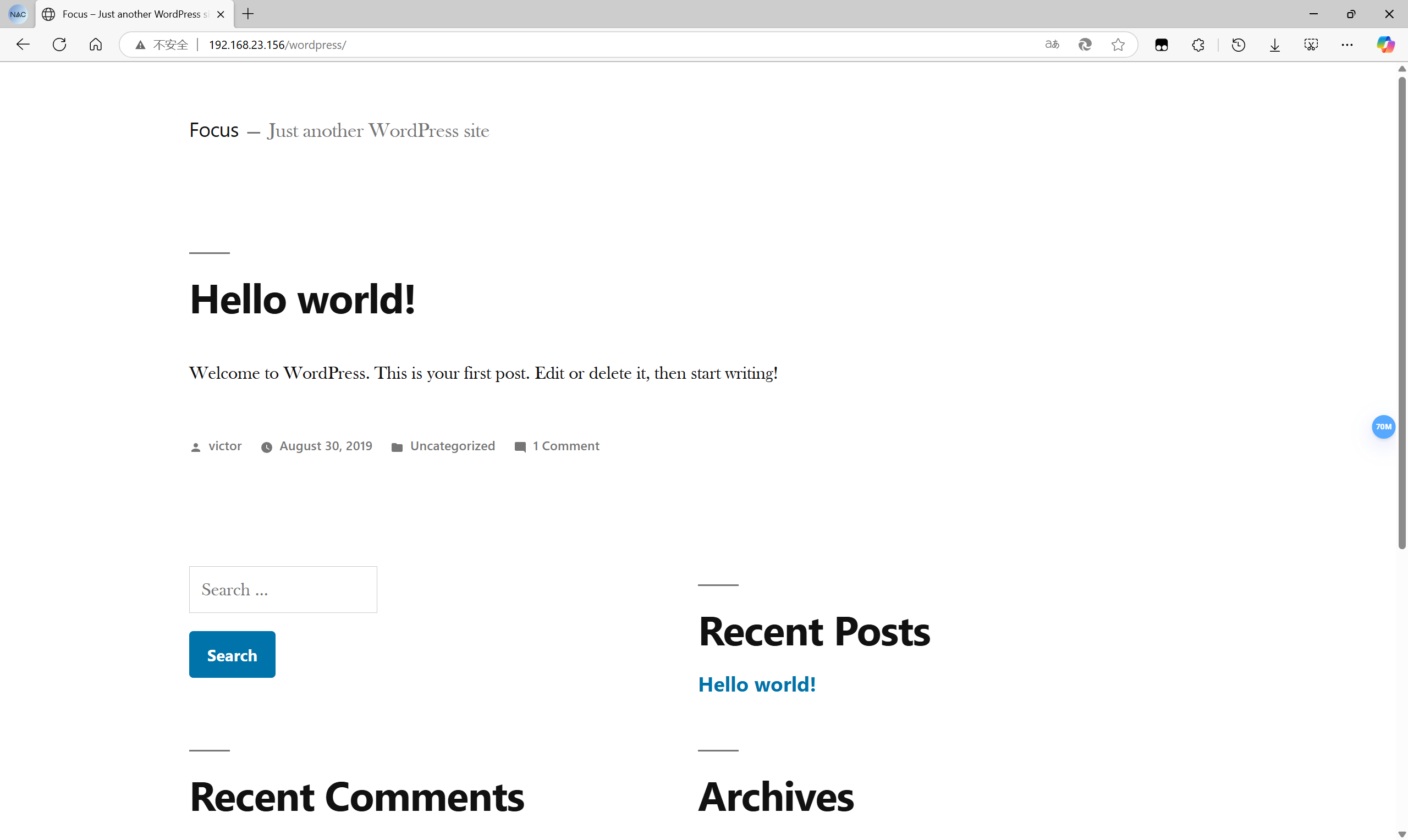Open browser History
Screen dimensions: 1408x840
point(1239,45)
